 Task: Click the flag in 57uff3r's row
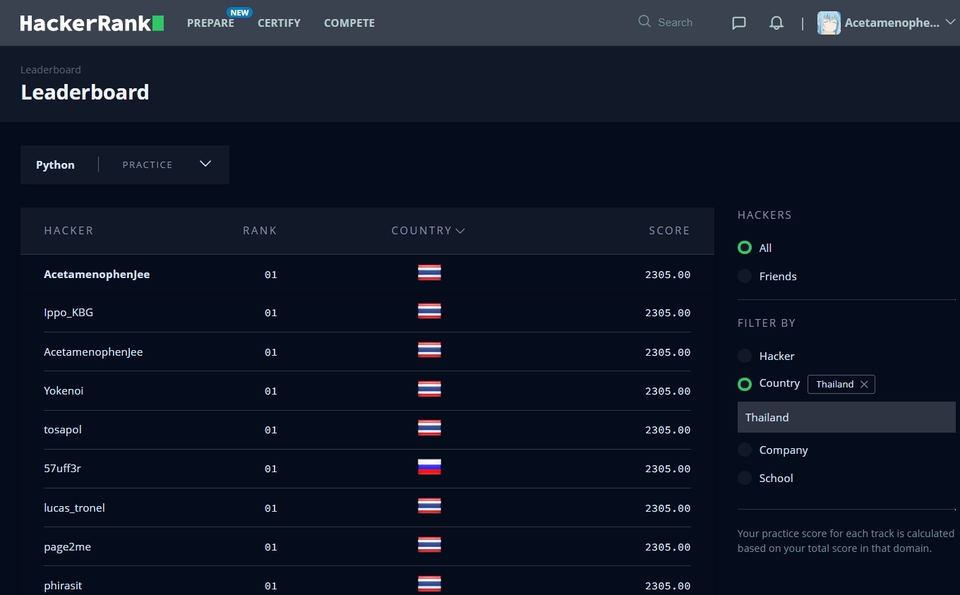click(429, 467)
